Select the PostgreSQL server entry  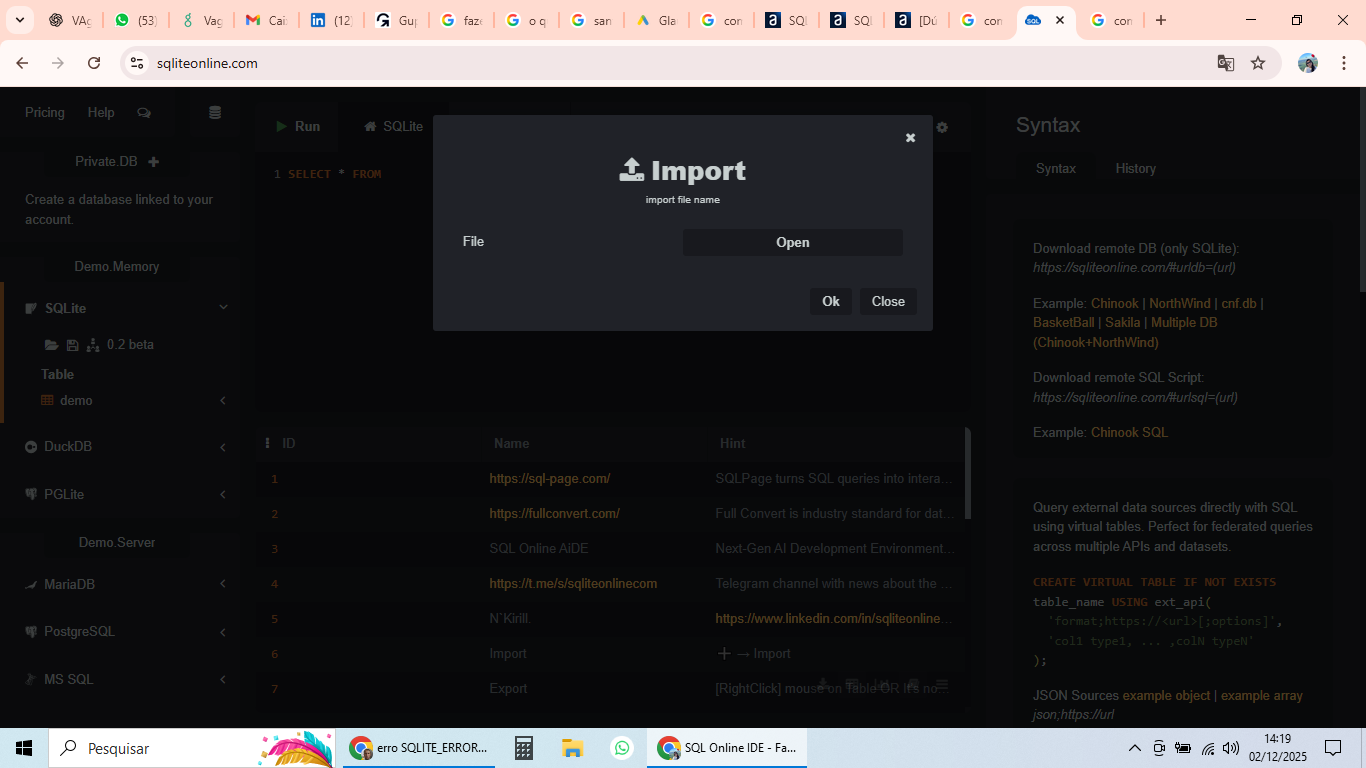click(x=79, y=632)
